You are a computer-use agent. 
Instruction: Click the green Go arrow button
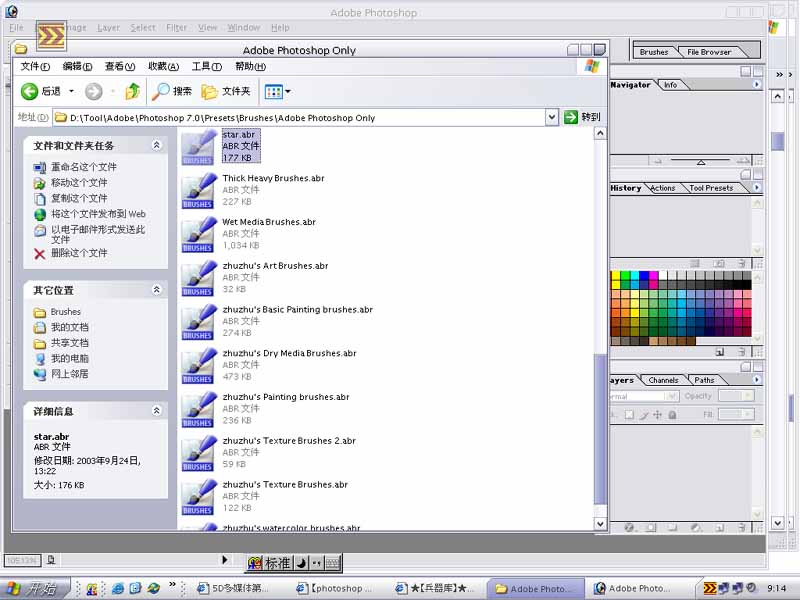coord(570,117)
